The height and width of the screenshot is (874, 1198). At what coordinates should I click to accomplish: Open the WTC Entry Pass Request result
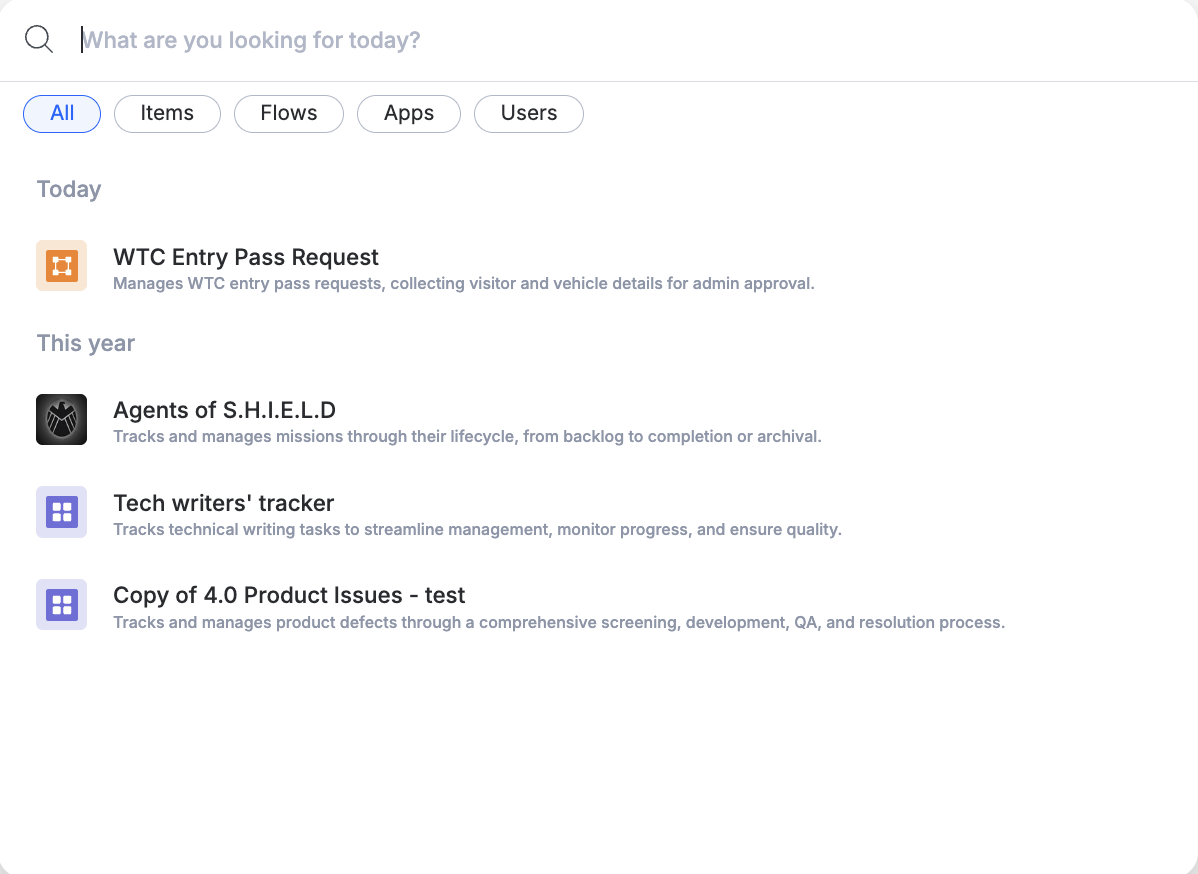point(246,257)
